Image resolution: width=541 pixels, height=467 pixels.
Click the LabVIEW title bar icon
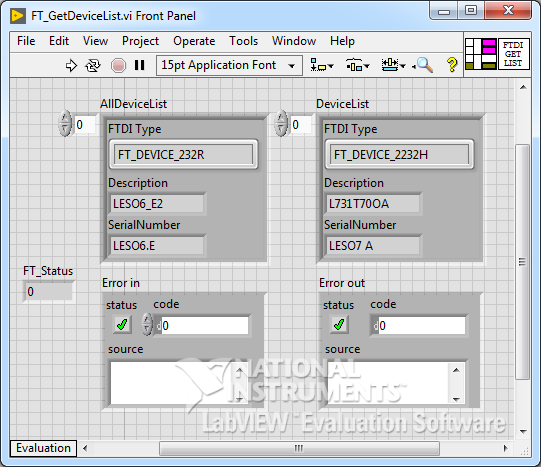(18, 16)
